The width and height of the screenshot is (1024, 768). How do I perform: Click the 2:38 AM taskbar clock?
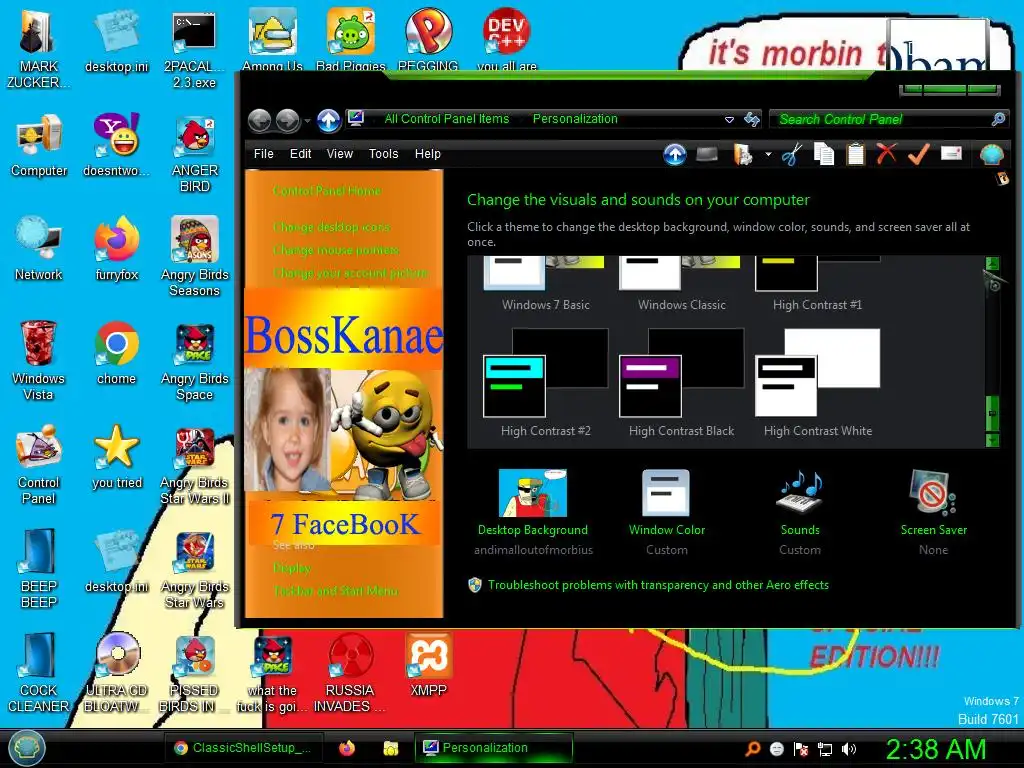pyautogui.click(x=935, y=749)
